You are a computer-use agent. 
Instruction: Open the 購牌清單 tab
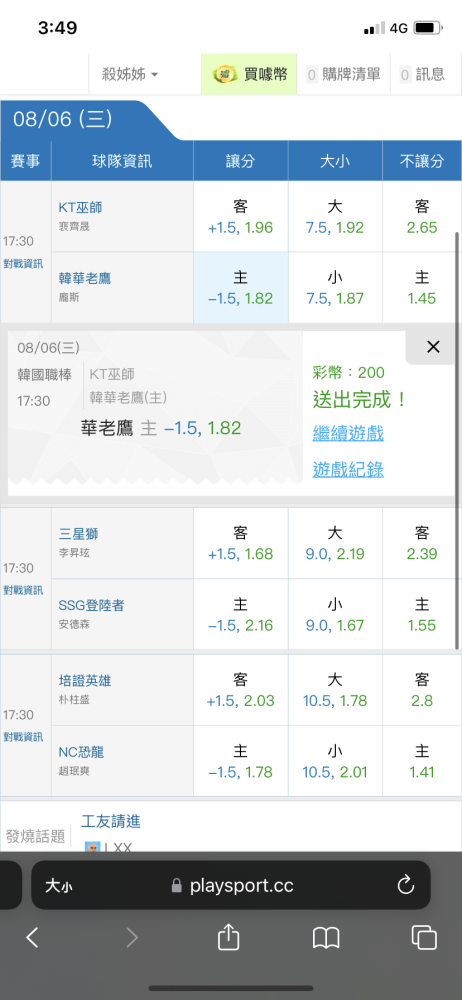343,75
